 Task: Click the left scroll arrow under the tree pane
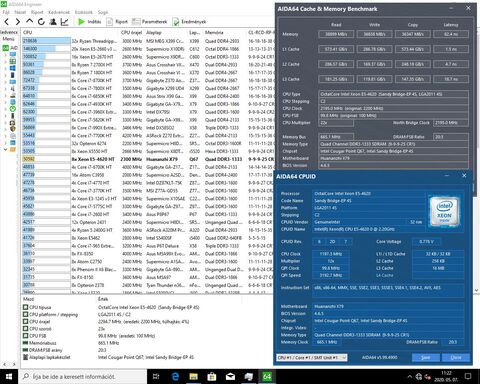click(x=4, y=365)
